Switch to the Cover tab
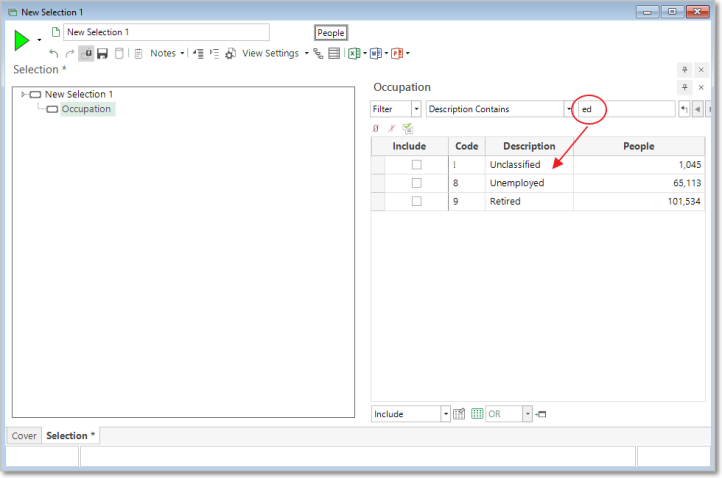 (25, 436)
